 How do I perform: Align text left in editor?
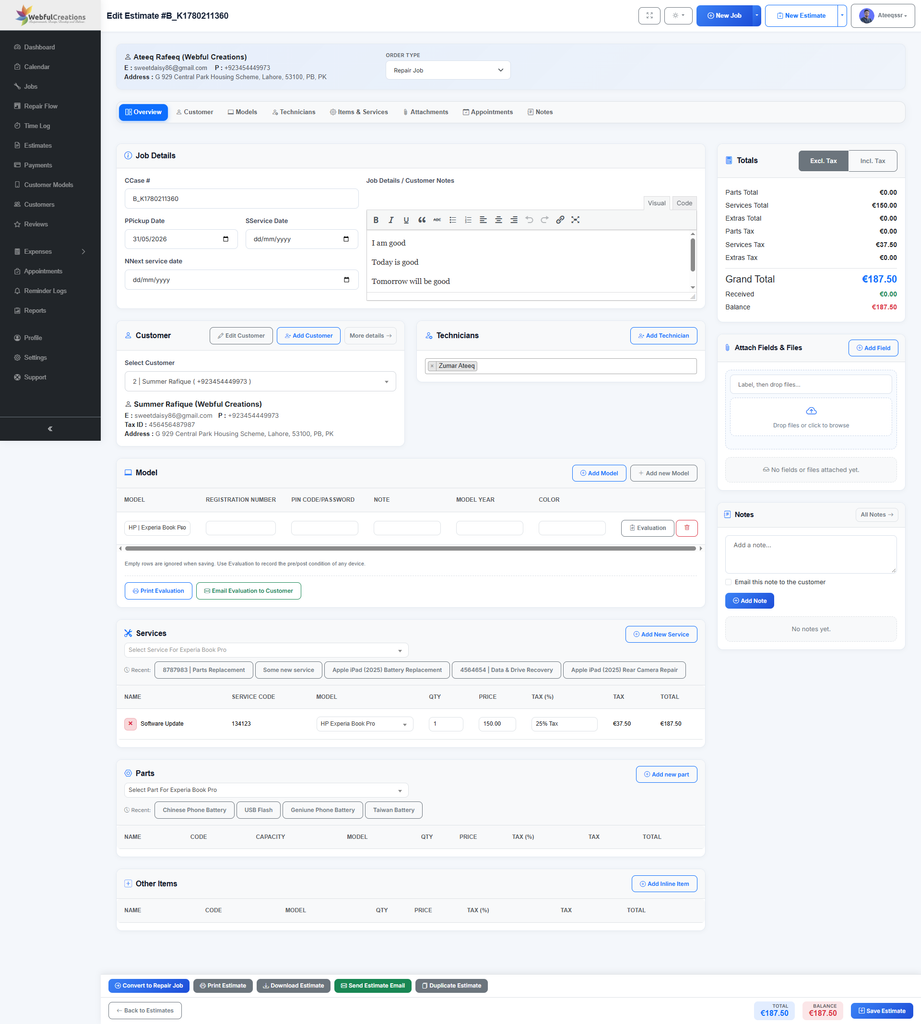[x=483, y=220]
